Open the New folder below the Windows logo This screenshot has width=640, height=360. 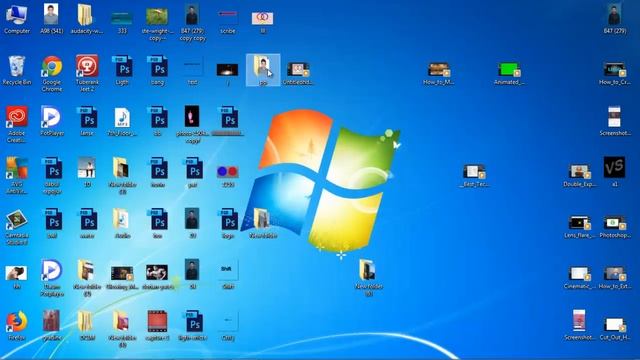pyautogui.click(x=368, y=278)
